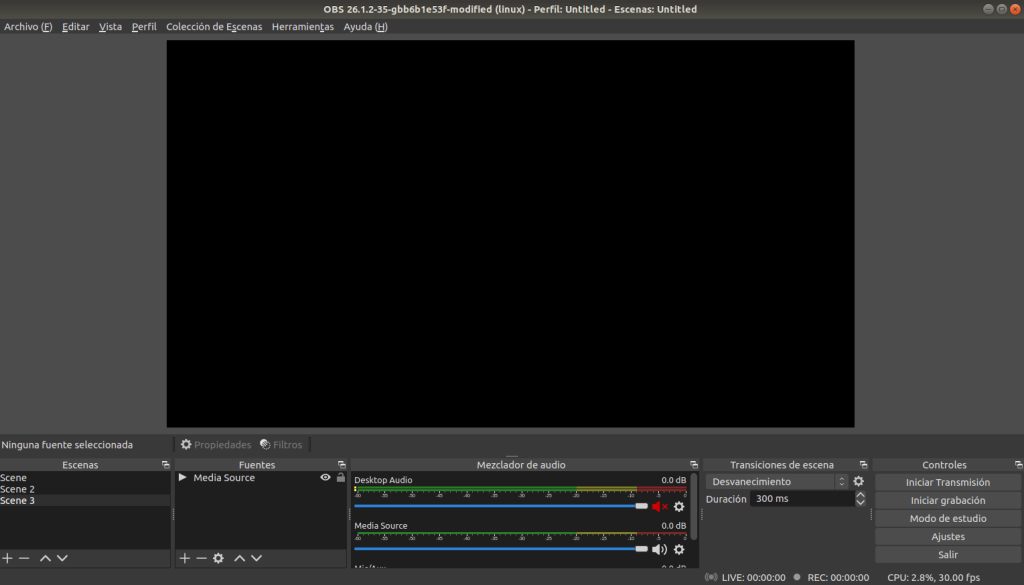Open the Herramientas menu
1024x585 pixels.
point(303,27)
